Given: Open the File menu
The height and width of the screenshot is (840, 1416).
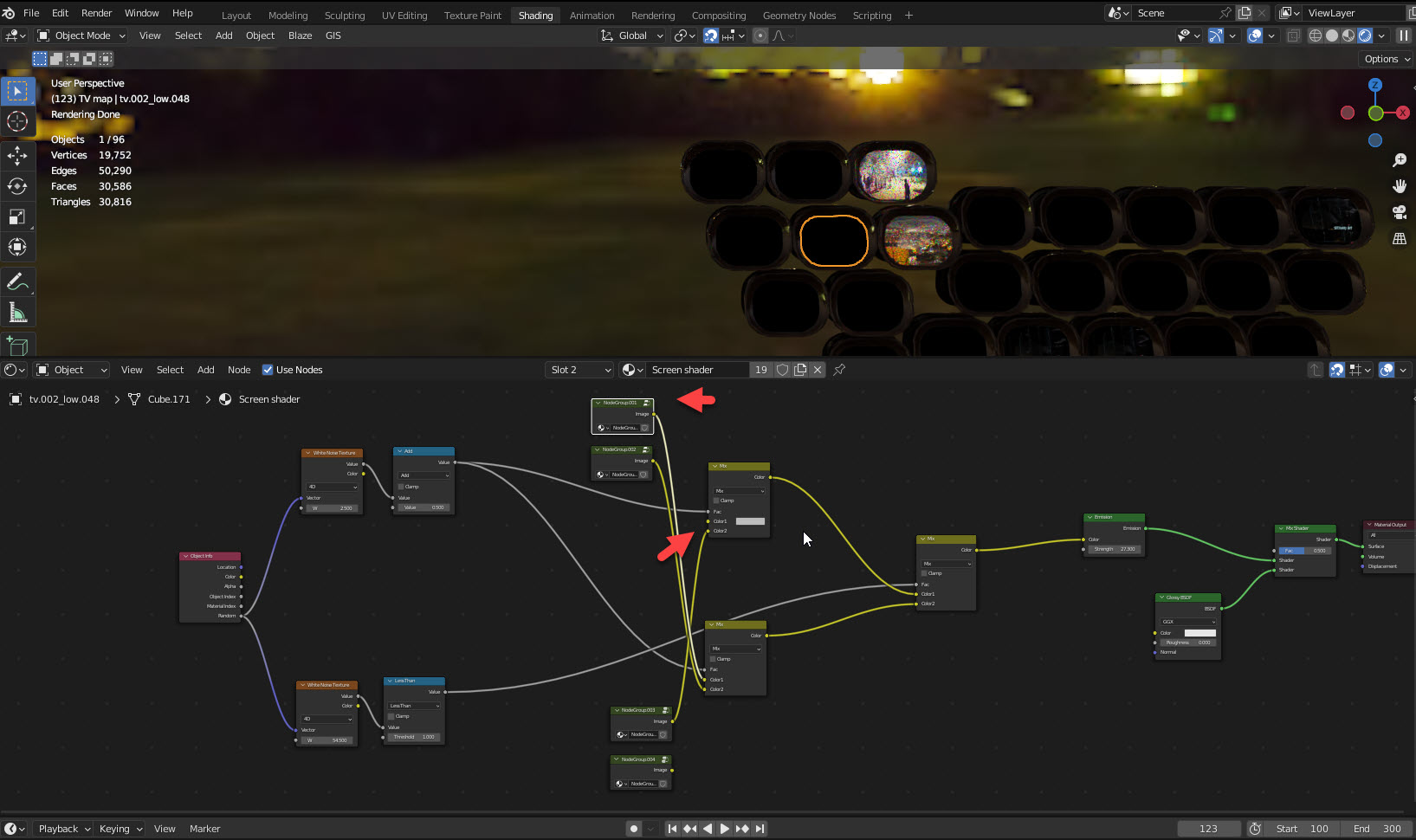Looking at the screenshot, I should 31,13.
